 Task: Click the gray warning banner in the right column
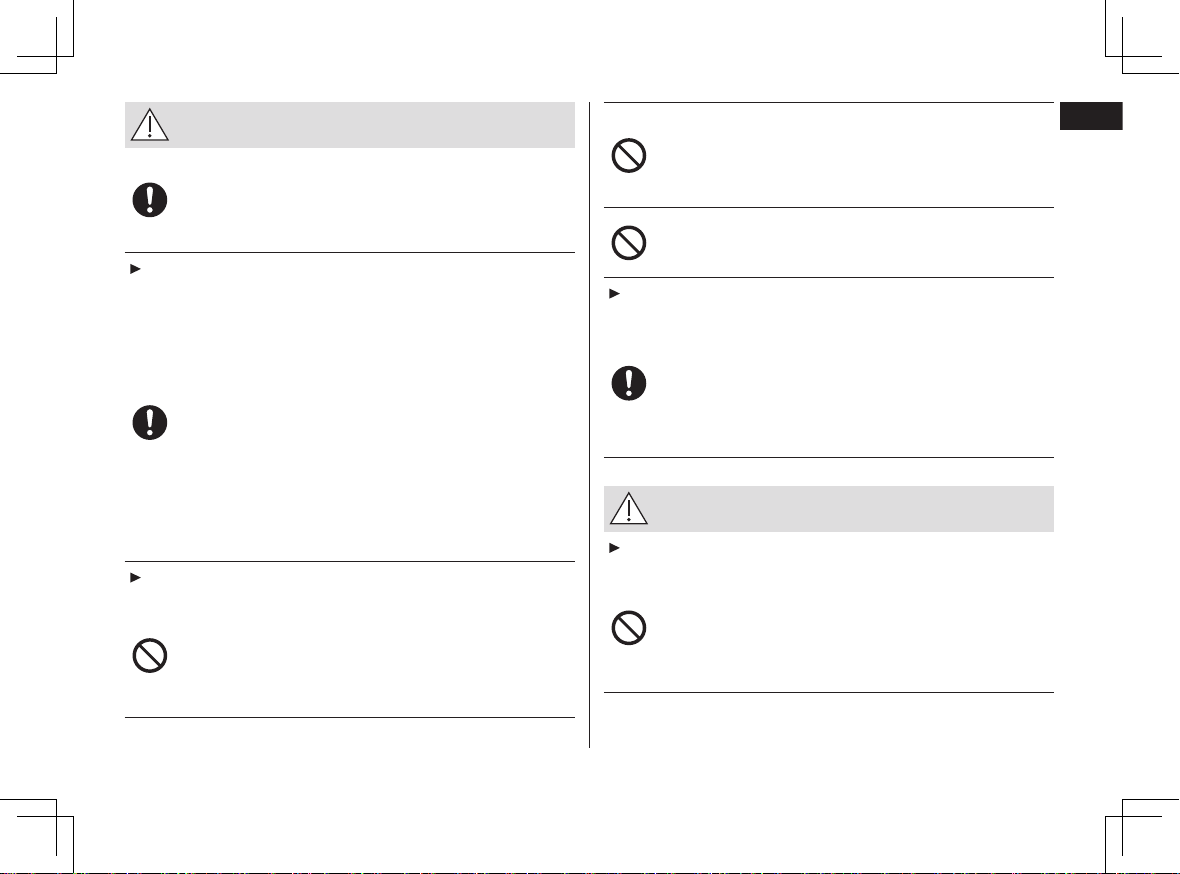point(829,509)
